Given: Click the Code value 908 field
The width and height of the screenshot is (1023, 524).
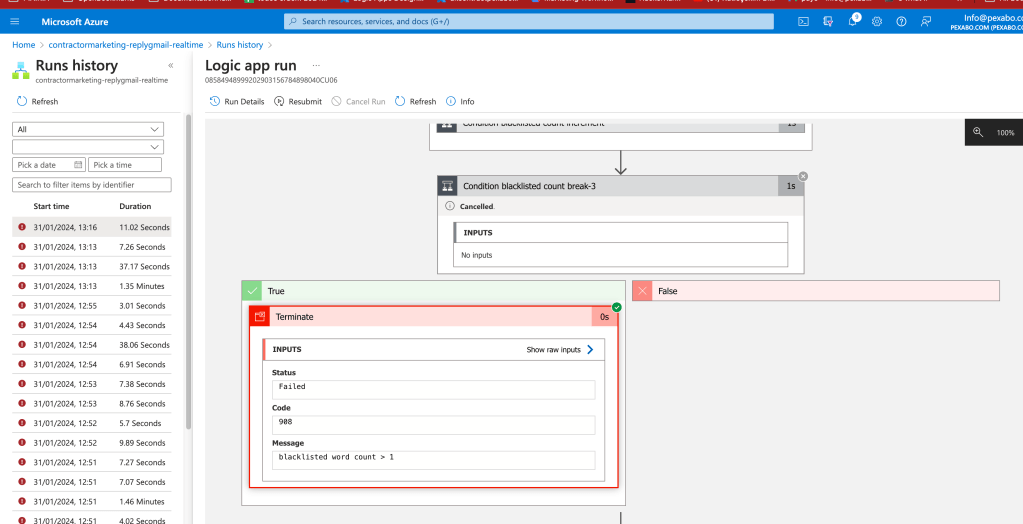Looking at the screenshot, I should [x=433, y=425].
